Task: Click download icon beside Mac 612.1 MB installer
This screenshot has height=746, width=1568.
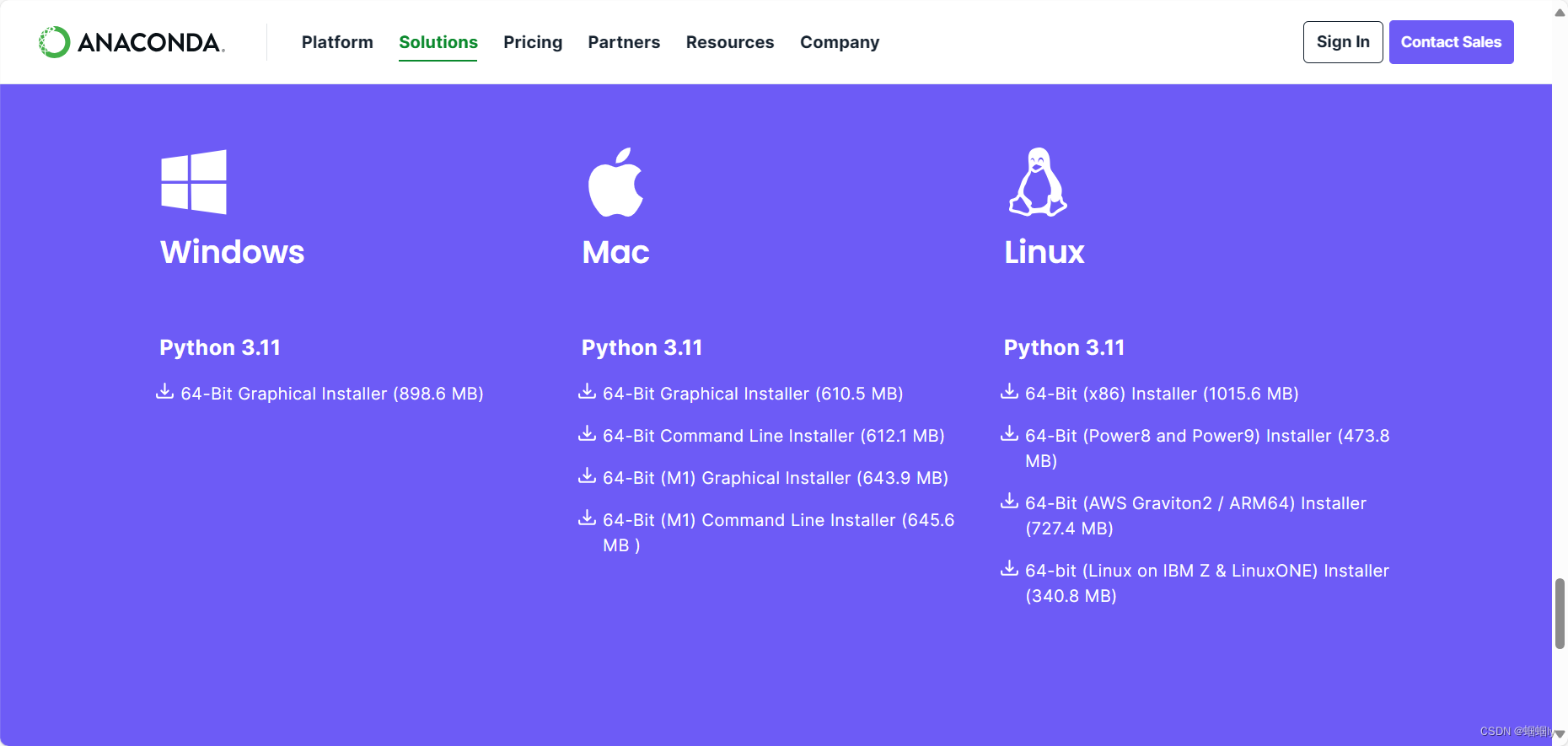Action: [588, 434]
